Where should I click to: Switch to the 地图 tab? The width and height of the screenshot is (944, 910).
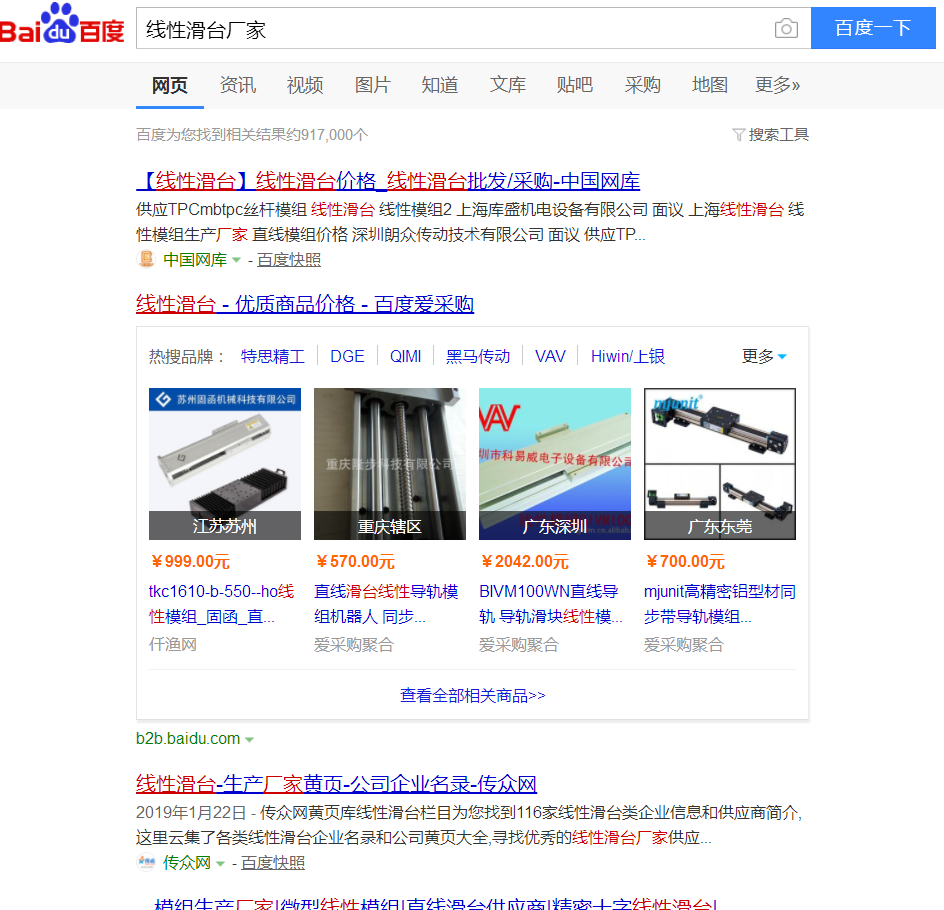[710, 85]
